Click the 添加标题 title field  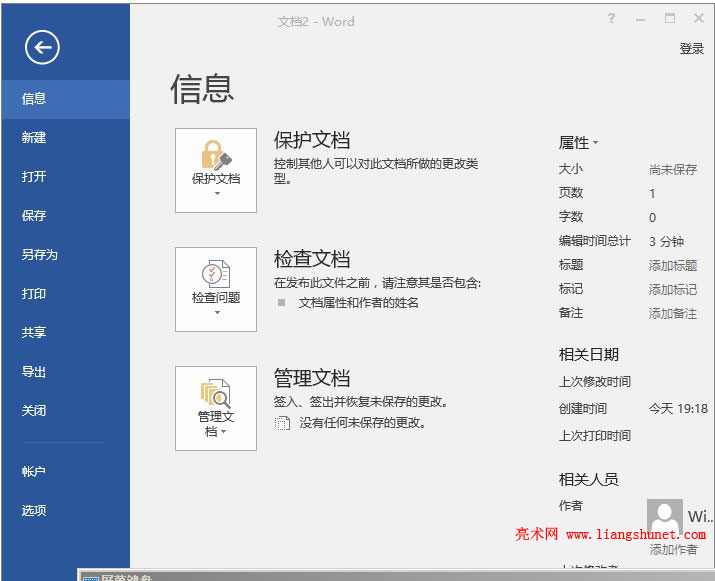point(673,265)
